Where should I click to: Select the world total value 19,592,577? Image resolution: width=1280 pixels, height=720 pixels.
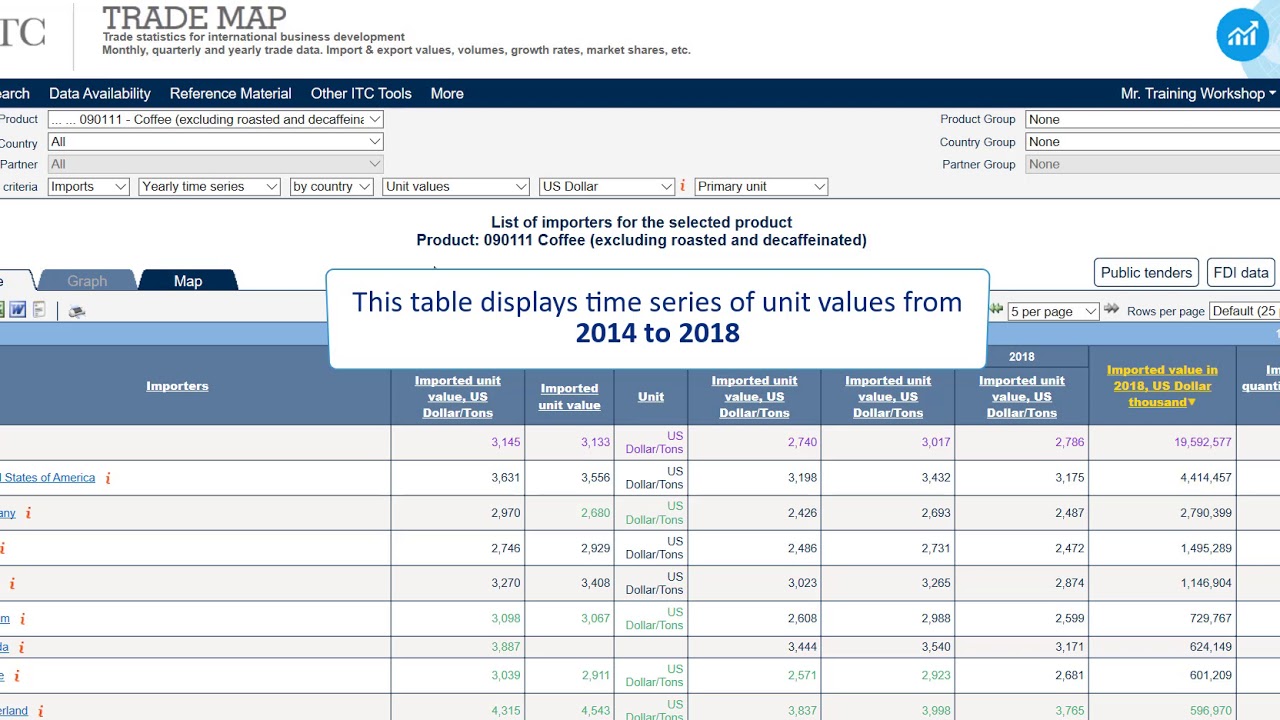click(1205, 442)
